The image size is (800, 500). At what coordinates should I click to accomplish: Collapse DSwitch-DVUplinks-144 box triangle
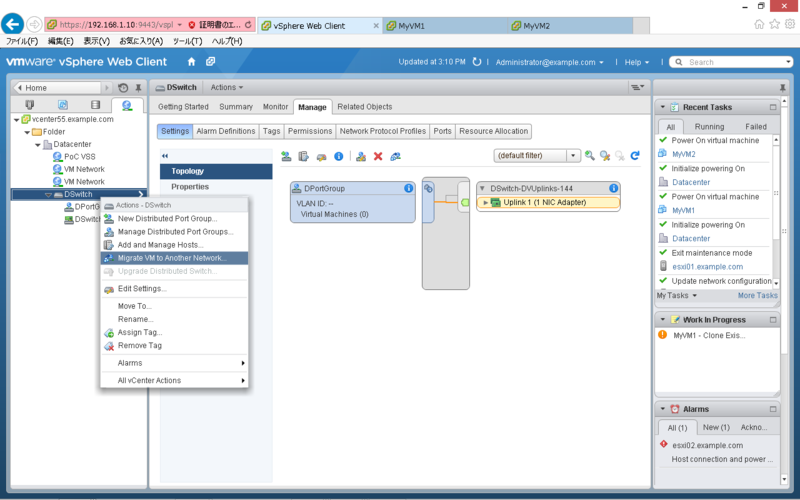pos(482,188)
